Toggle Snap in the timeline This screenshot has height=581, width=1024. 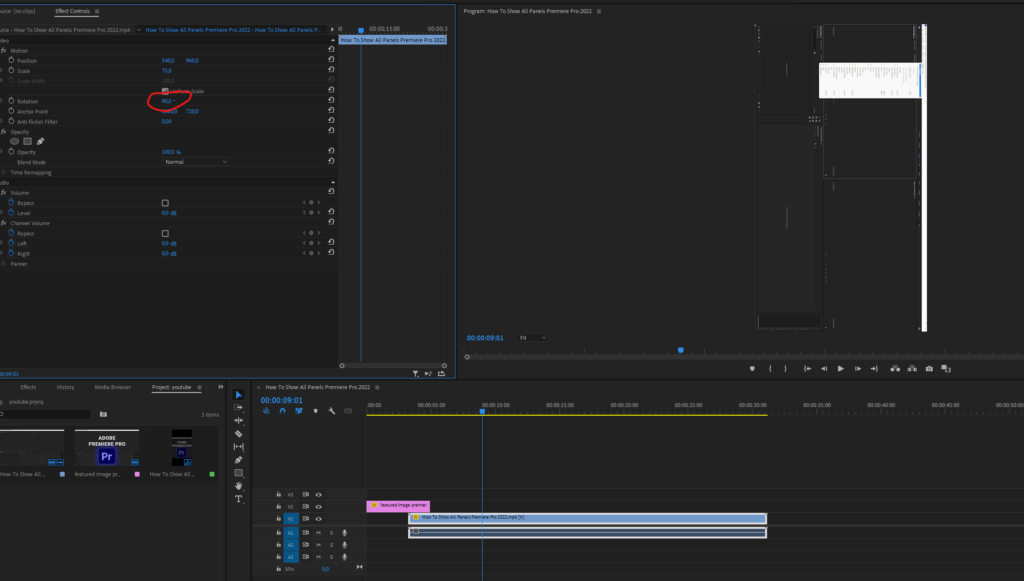coord(284,411)
